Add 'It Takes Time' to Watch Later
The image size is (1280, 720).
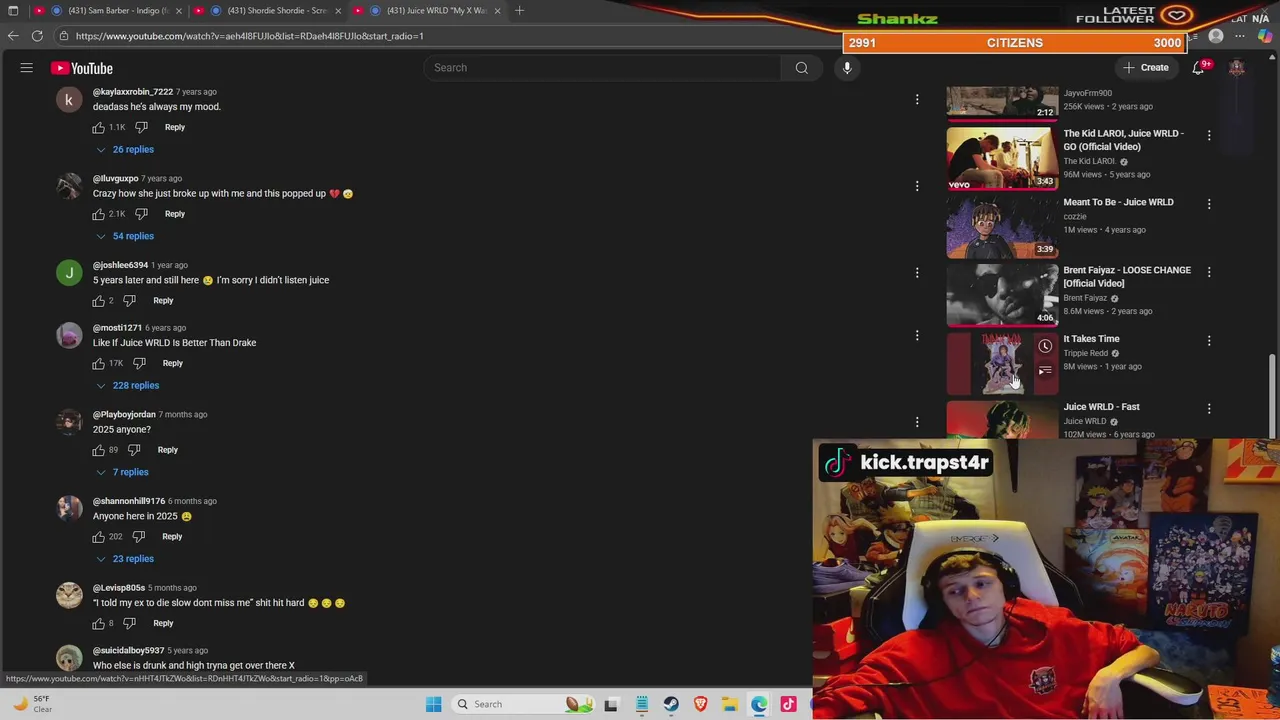coord(1045,346)
